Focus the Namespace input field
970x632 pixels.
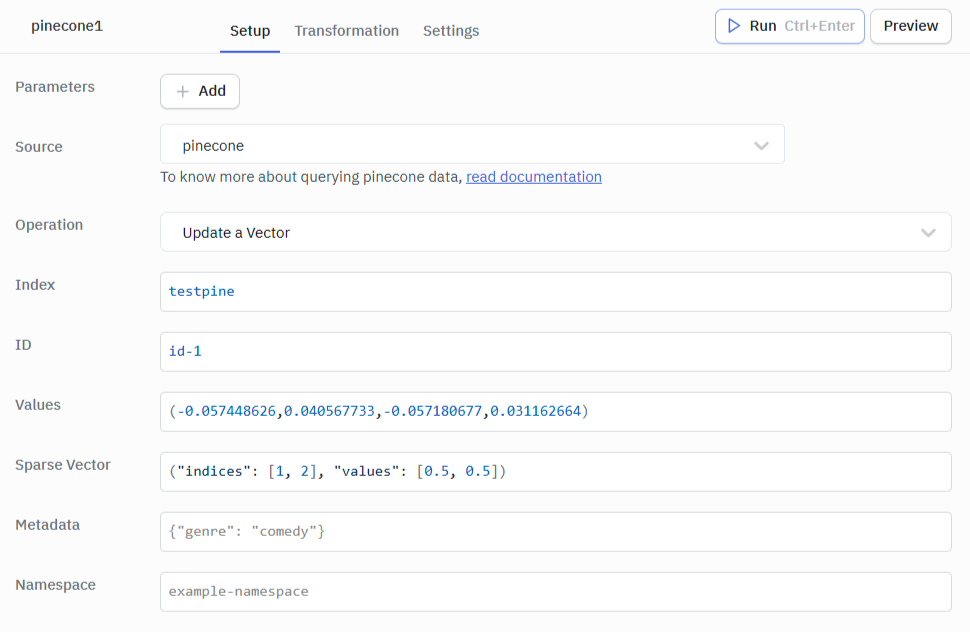coord(556,592)
